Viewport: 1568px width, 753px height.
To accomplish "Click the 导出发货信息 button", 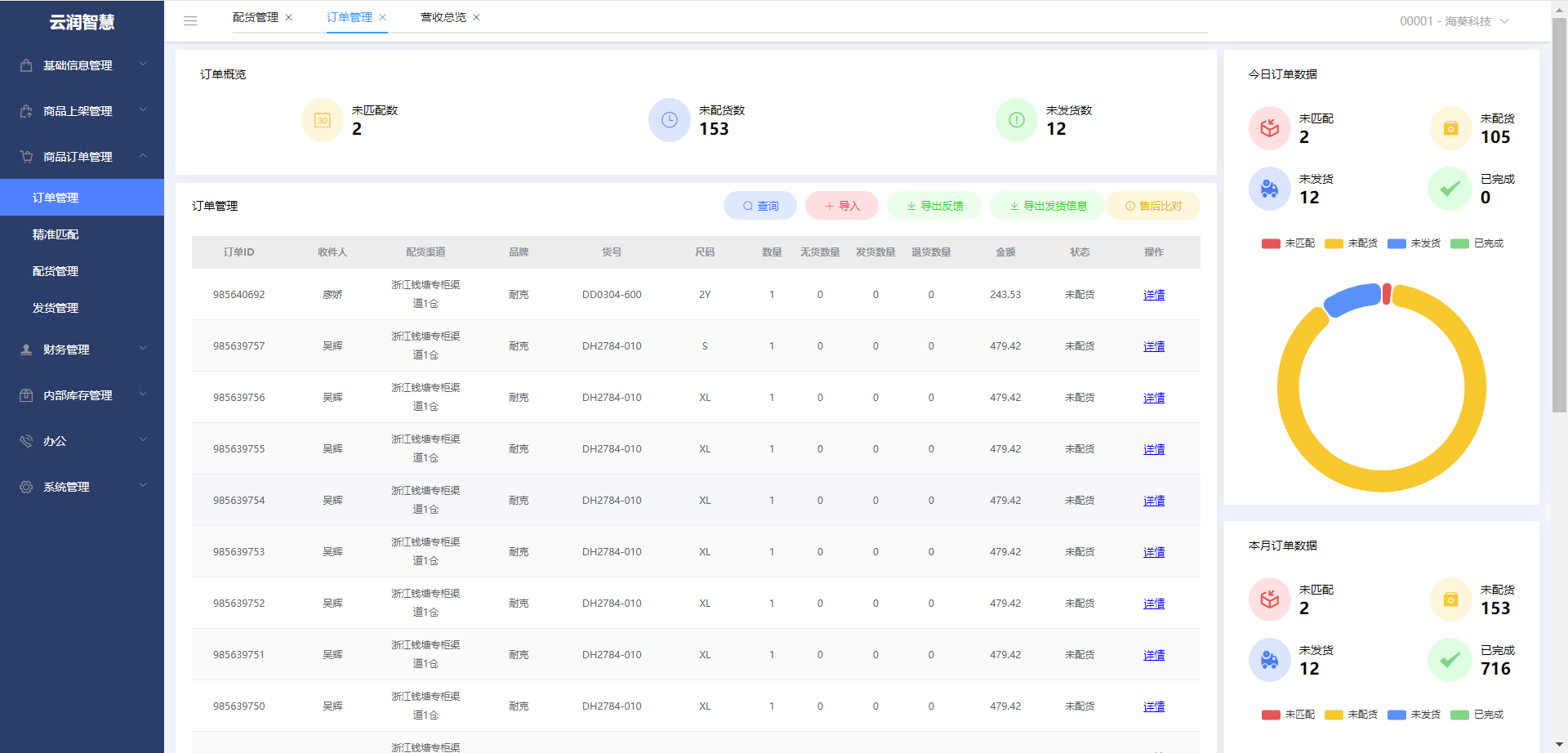I will [1048, 206].
